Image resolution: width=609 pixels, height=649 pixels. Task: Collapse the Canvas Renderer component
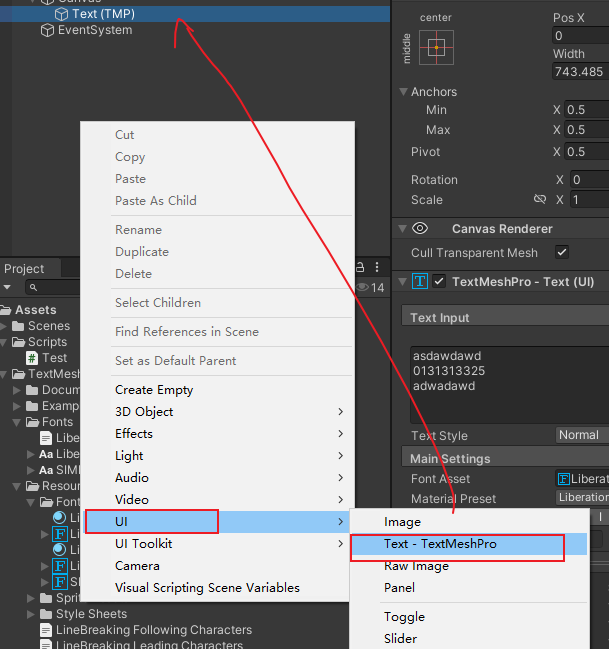point(402,228)
